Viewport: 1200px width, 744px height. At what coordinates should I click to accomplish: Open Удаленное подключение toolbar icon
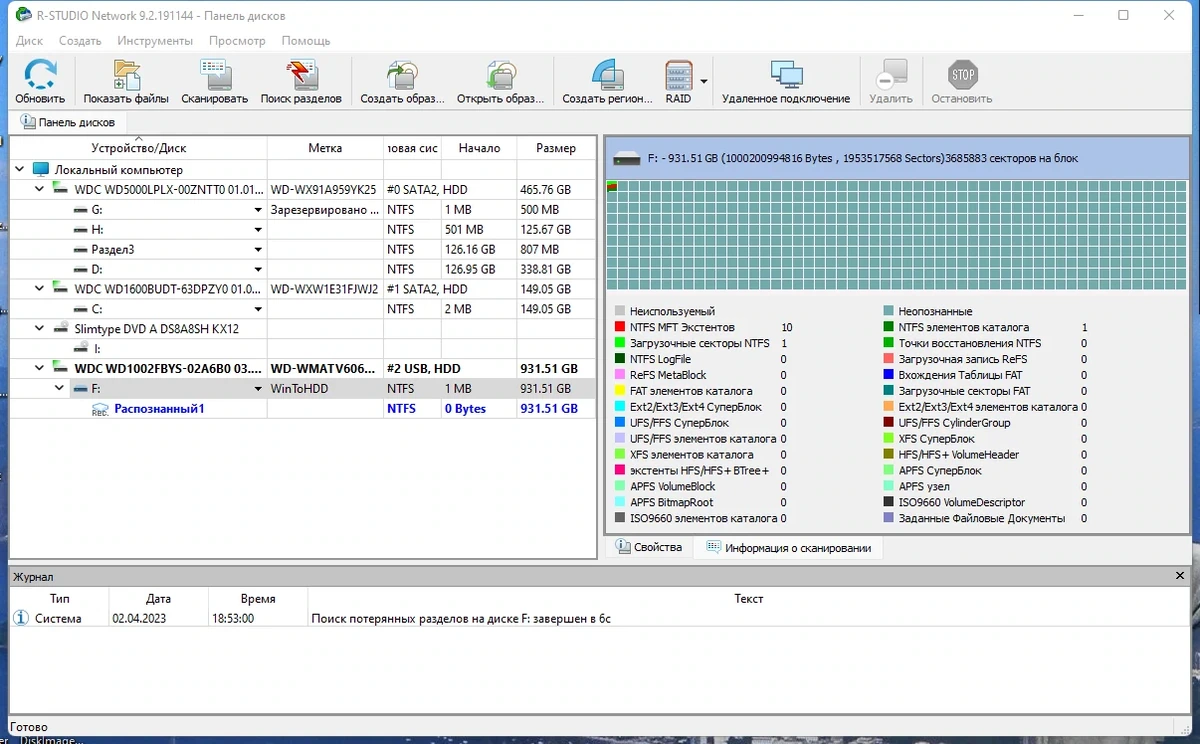(x=786, y=75)
